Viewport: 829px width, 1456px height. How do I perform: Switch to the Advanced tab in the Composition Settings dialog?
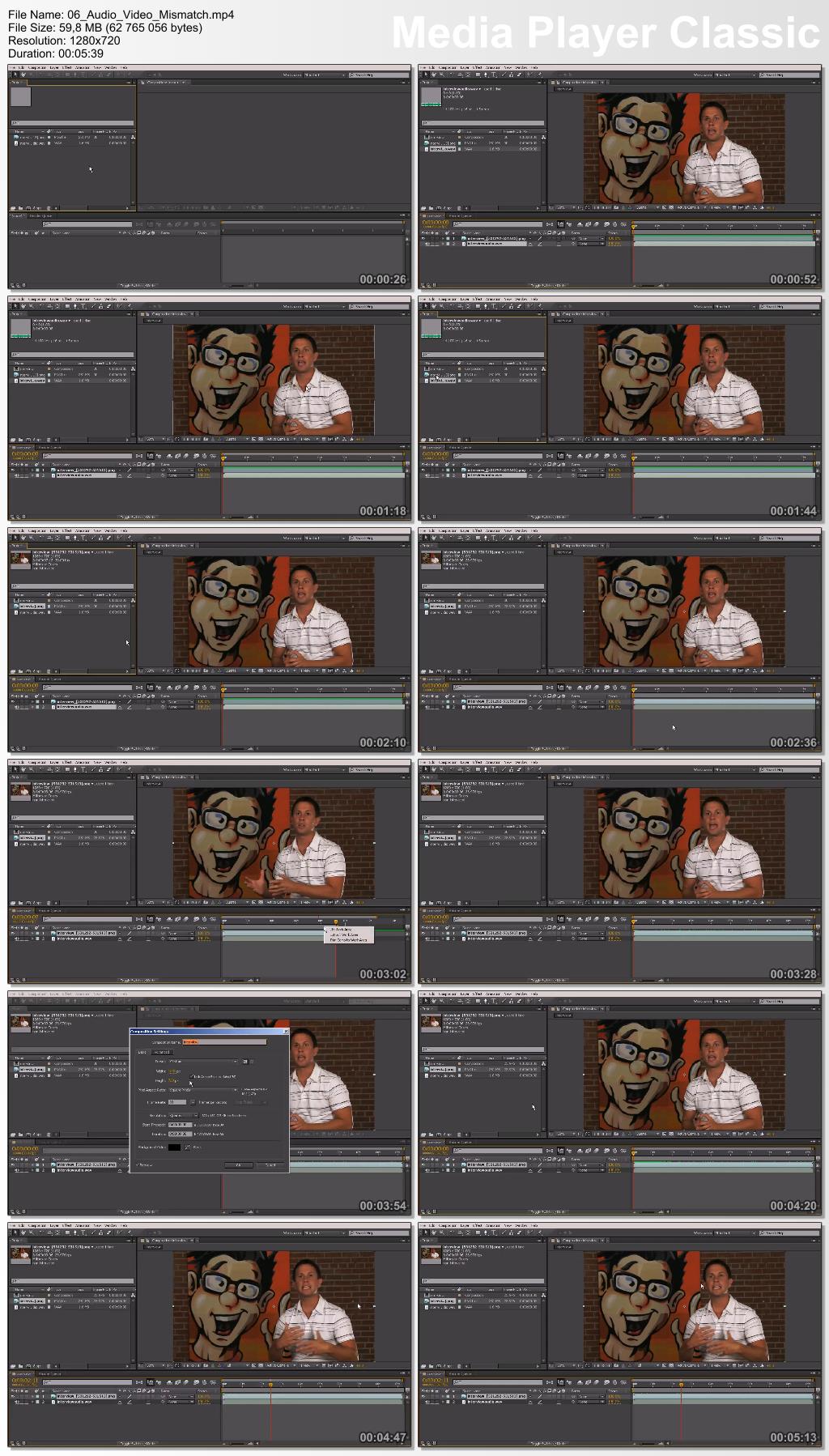pyautogui.click(x=162, y=1052)
